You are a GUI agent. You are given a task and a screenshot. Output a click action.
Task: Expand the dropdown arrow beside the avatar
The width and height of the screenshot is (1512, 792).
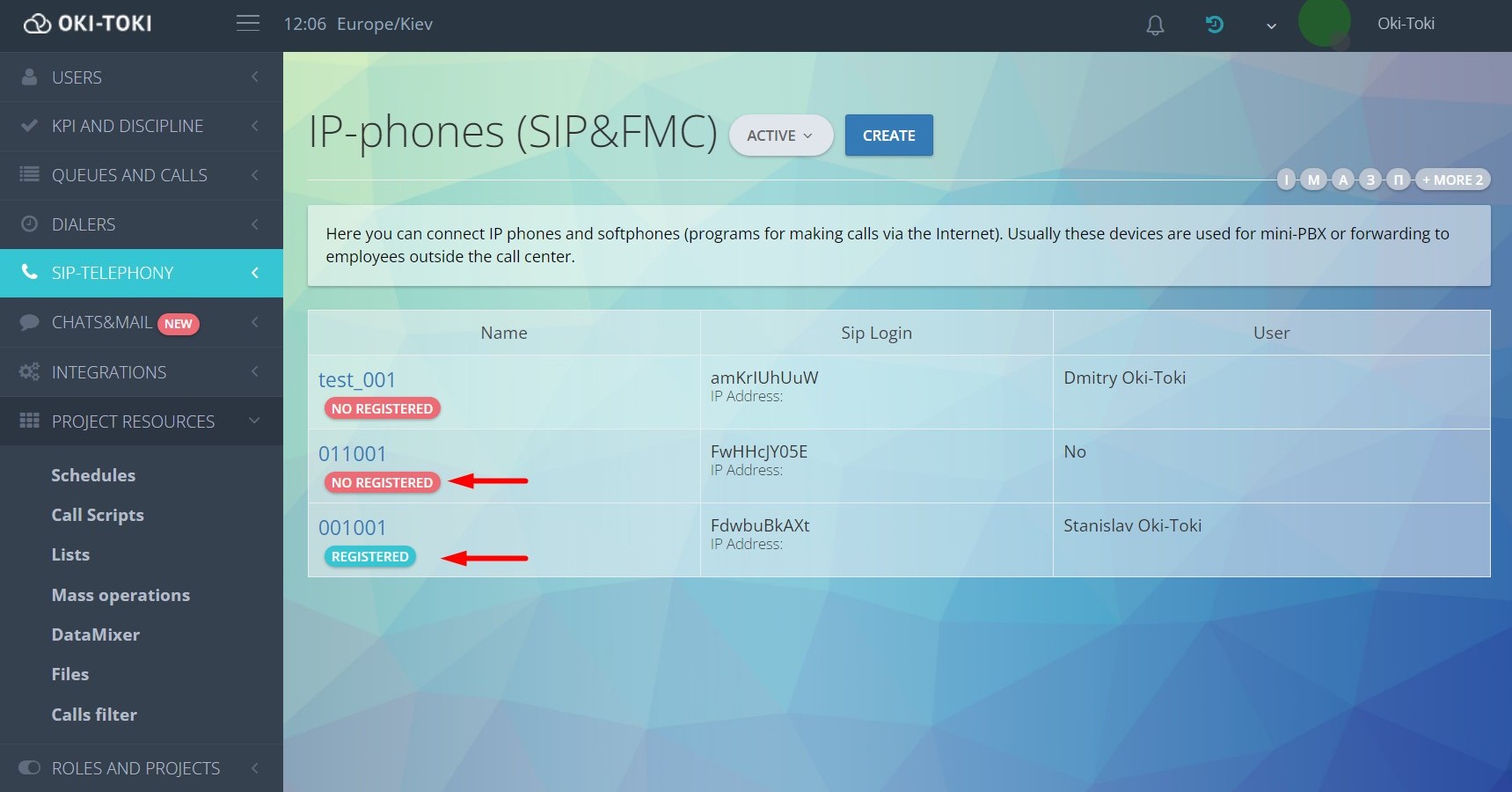(1271, 26)
